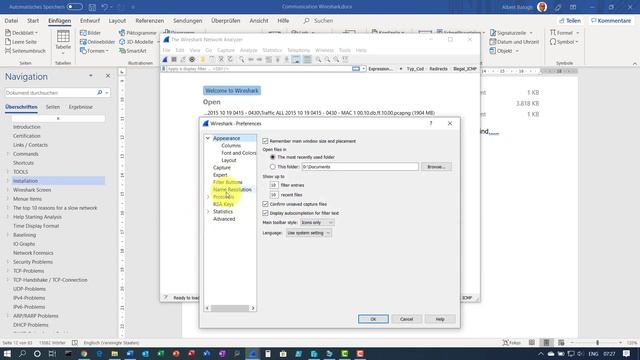Insert Piktogramme from Word ribbon
Viewport: 640px width, 360px height.
(x=138, y=33)
